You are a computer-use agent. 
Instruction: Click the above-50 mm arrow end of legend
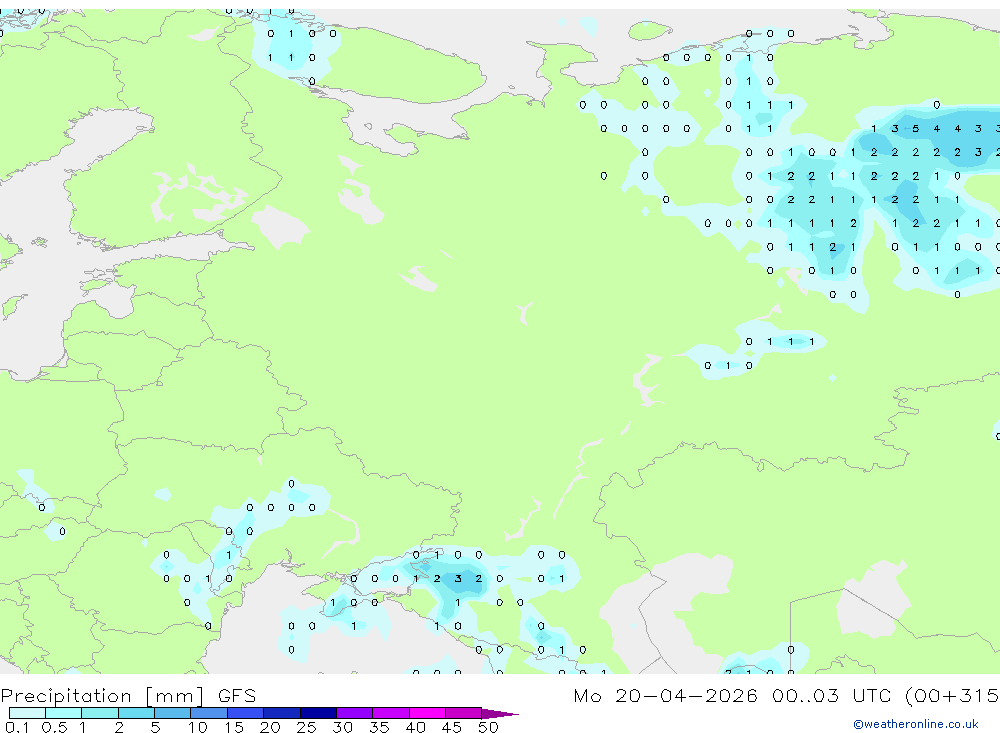pos(500,713)
